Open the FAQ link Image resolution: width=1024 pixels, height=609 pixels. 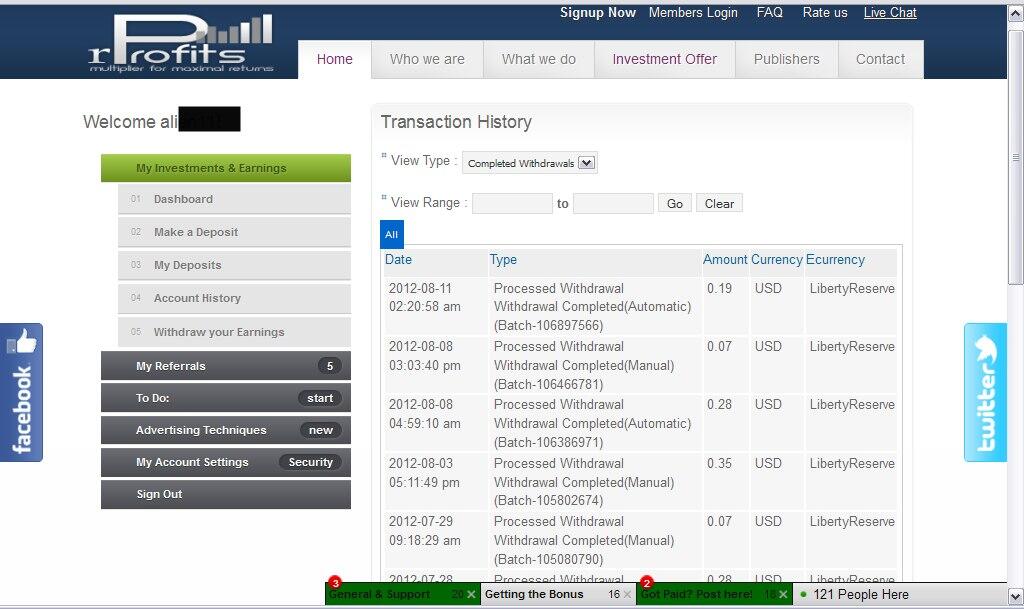769,12
